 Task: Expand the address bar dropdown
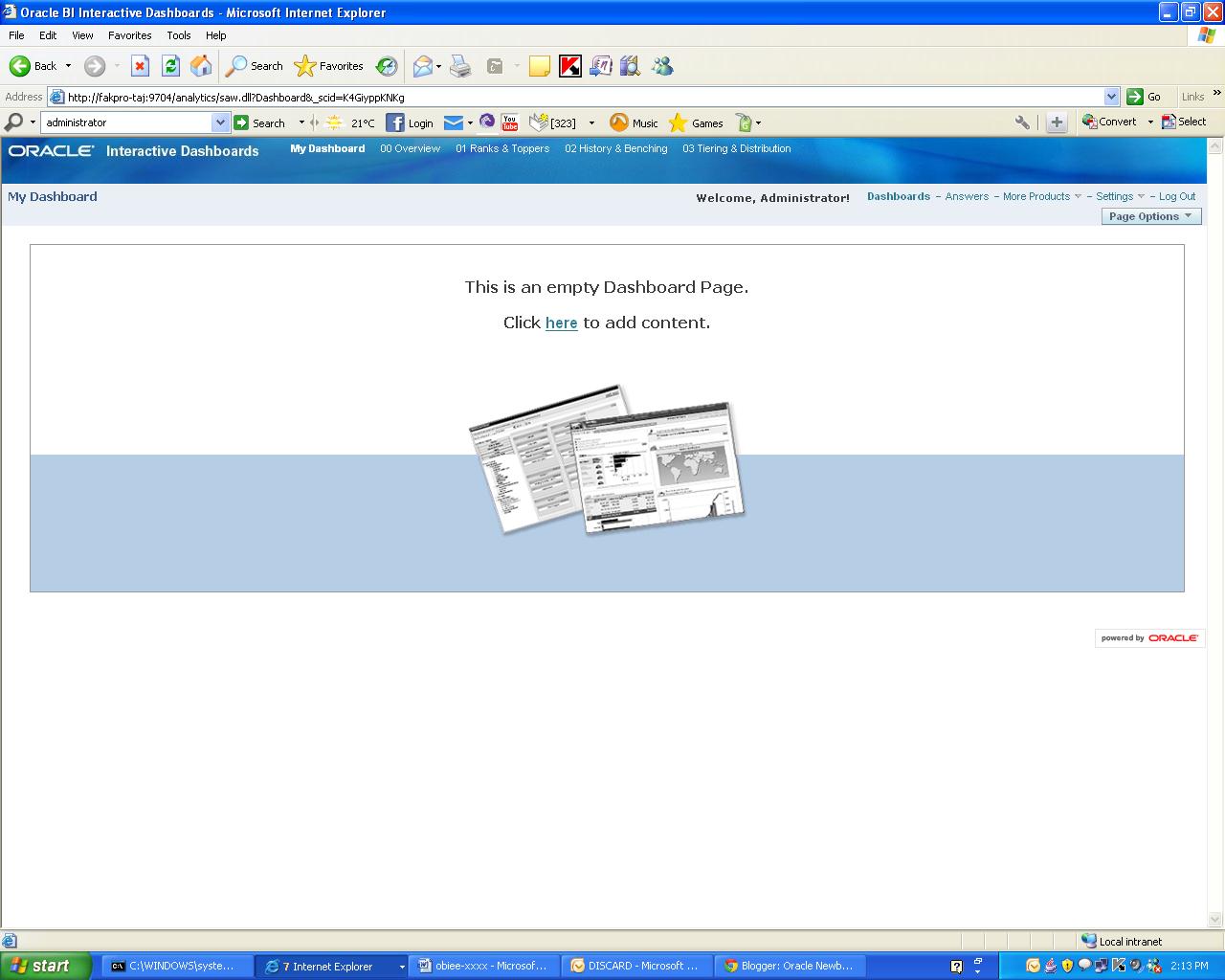pyautogui.click(x=1111, y=97)
